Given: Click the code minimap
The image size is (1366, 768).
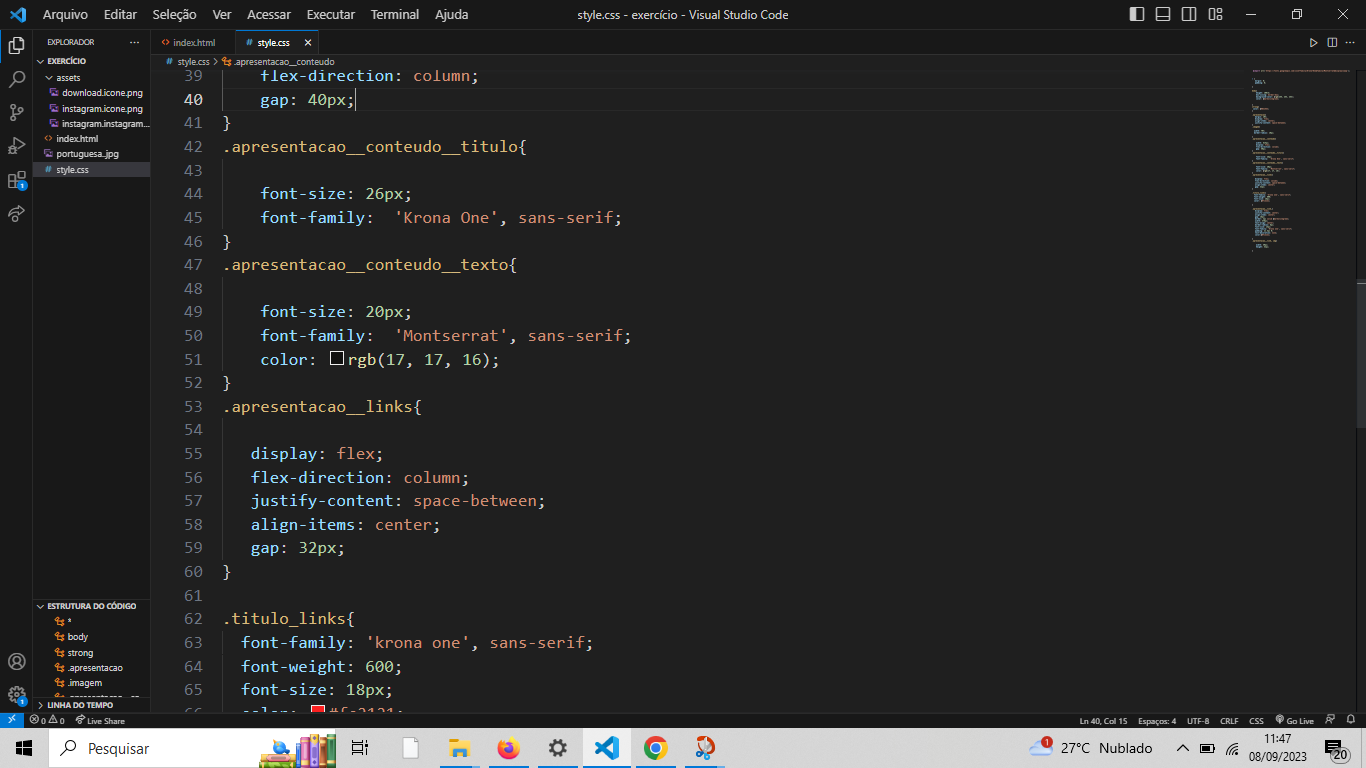Looking at the screenshot, I should tap(1300, 160).
